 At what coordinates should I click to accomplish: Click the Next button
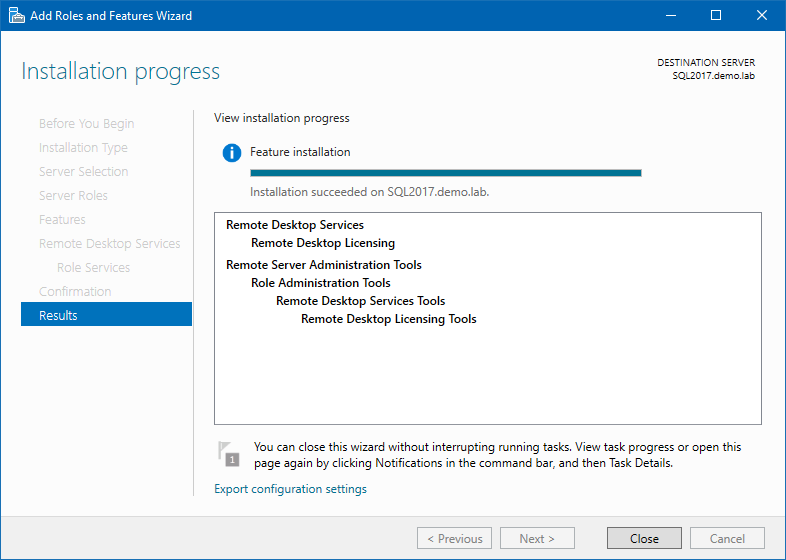pos(537,538)
